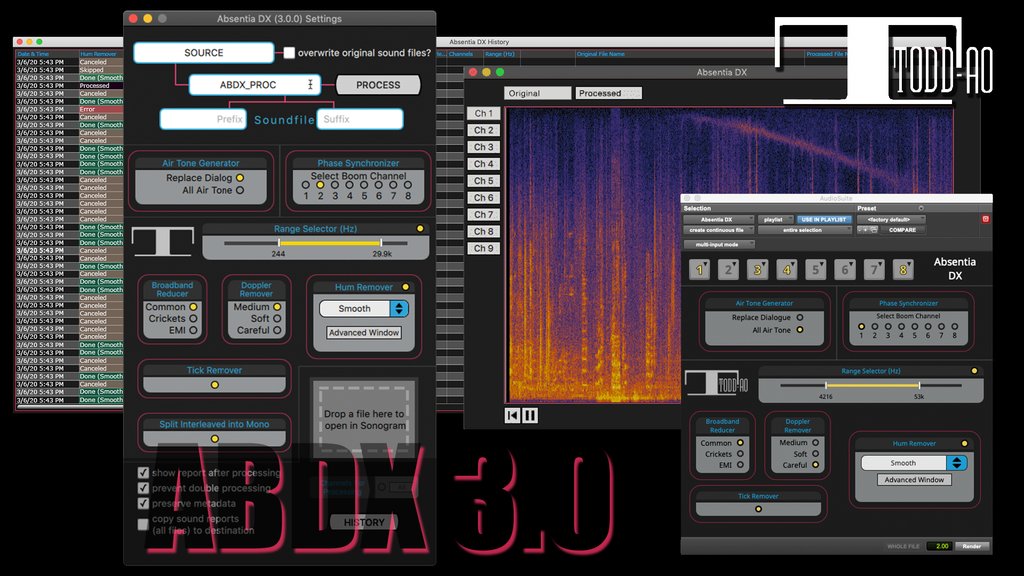Open multi-input mode dropdown
1024x576 pixels.
point(720,244)
